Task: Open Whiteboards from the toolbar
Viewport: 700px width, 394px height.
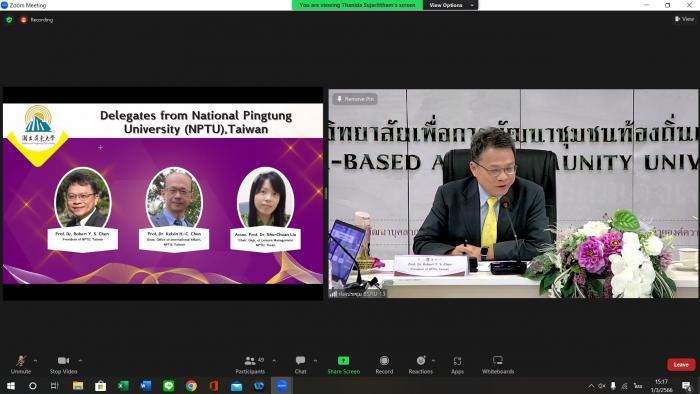Action: (498, 364)
